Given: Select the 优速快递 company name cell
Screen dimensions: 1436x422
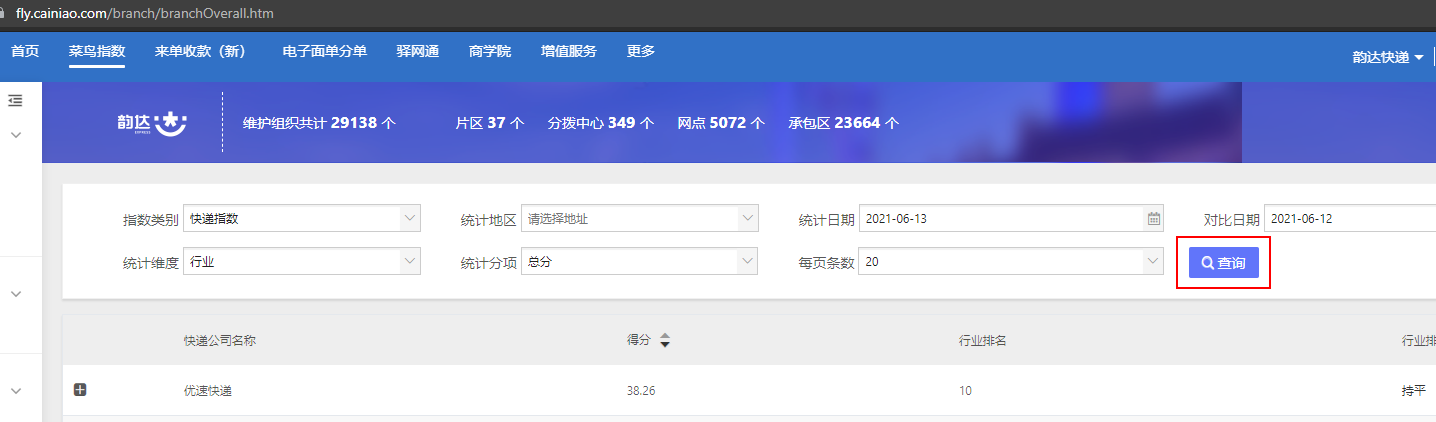Looking at the screenshot, I should point(208,391).
